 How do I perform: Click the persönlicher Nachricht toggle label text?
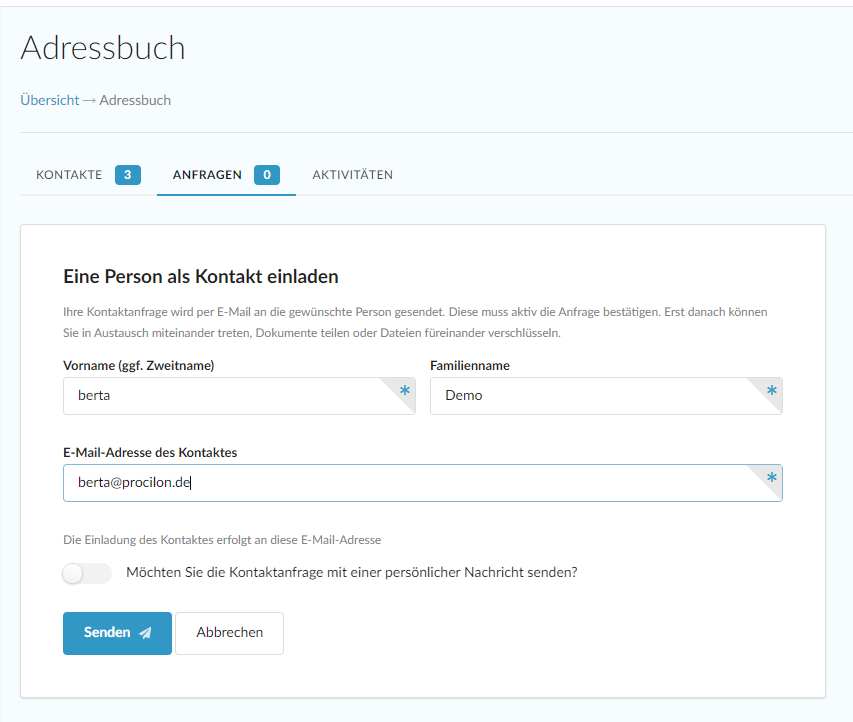[x=352, y=573]
